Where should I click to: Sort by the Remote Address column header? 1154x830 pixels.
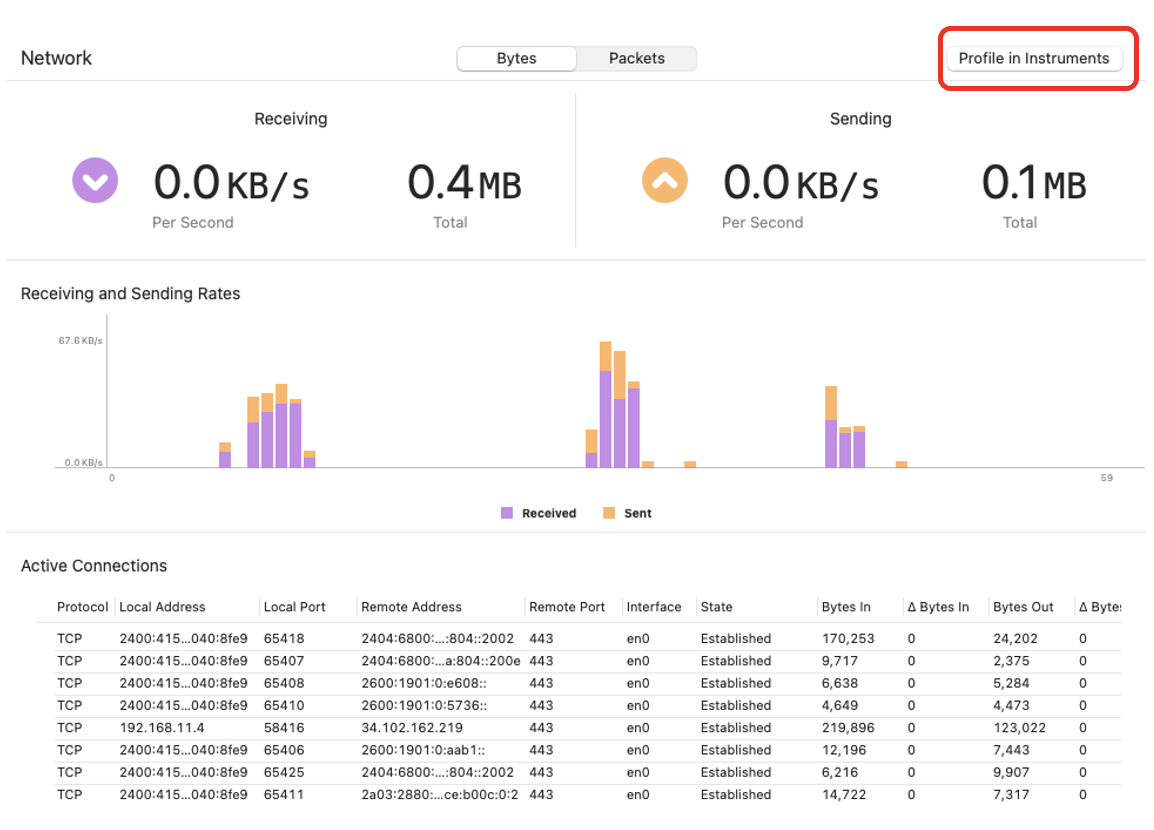tap(411, 607)
